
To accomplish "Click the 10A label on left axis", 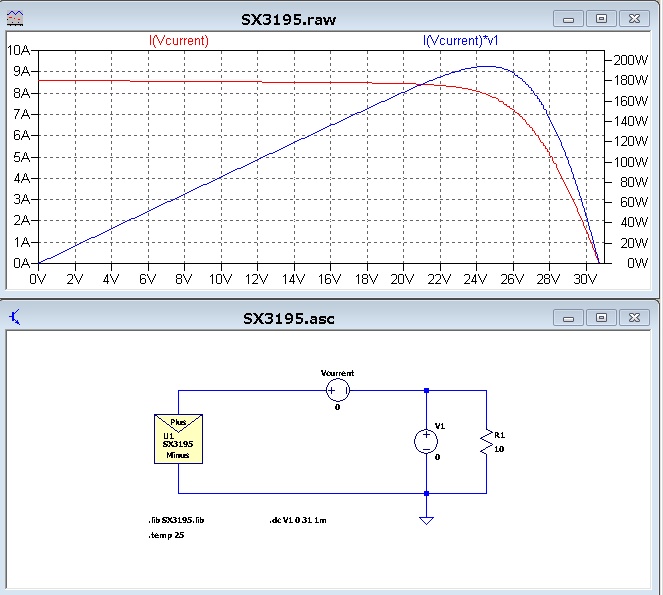I will (19, 50).
